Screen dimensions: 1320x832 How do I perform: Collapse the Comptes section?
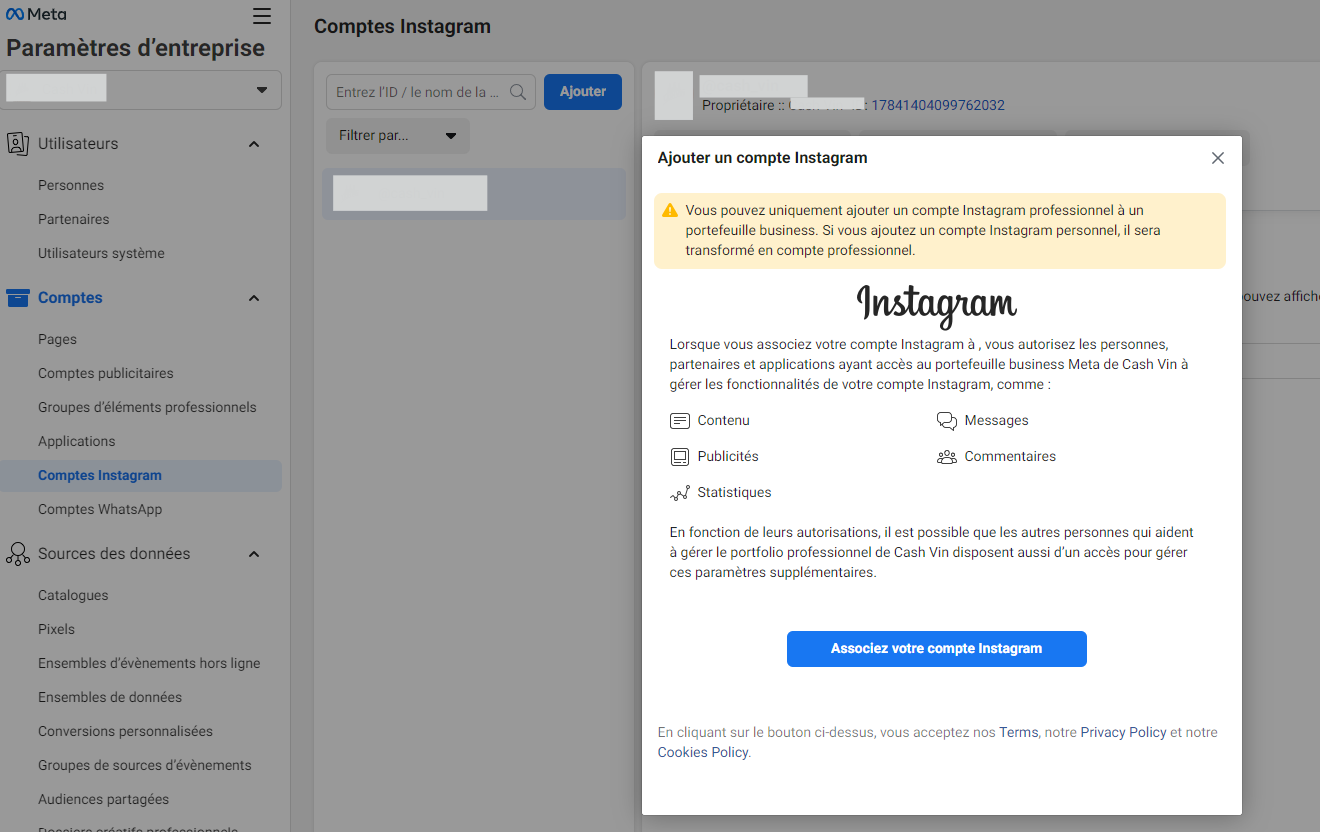254,298
